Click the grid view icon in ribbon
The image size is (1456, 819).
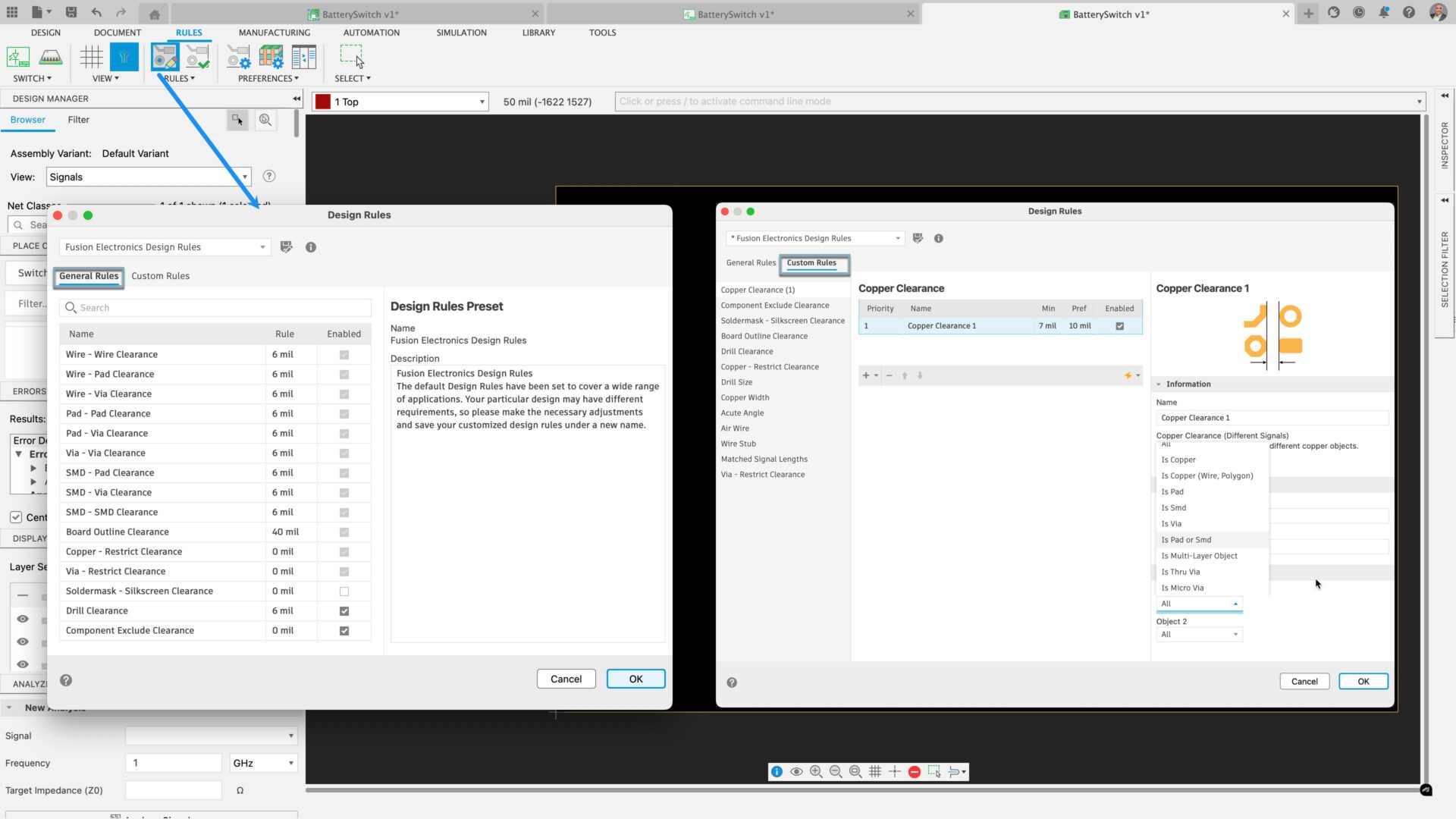(x=92, y=58)
